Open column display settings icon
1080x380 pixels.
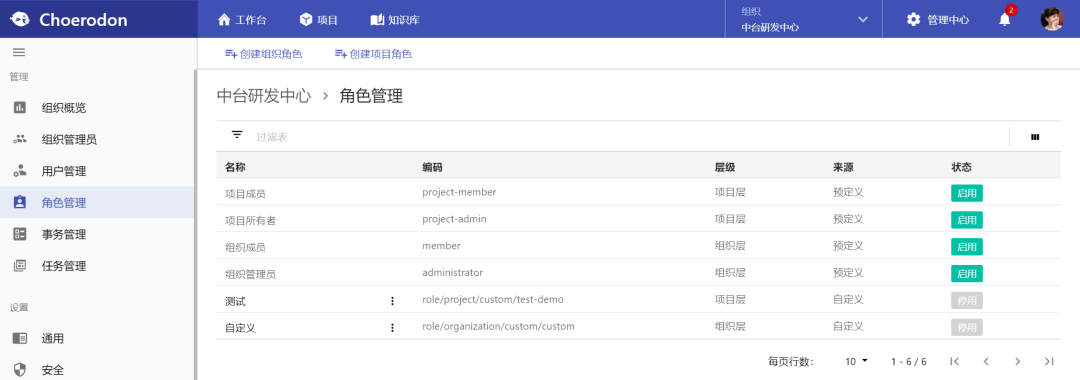pyautogui.click(x=1035, y=137)
